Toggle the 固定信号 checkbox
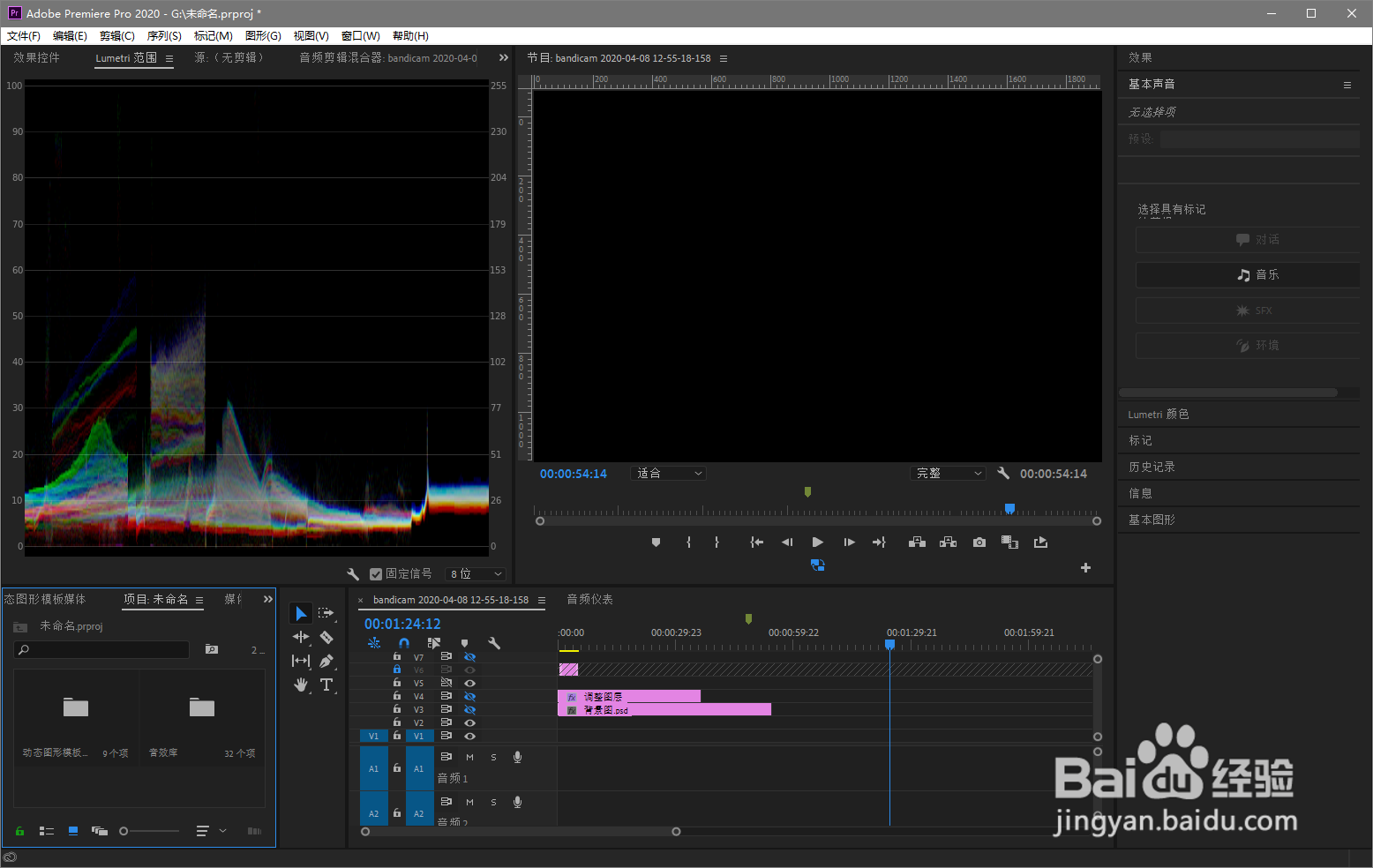Image resolution: width=1373 pixels, height=868 pixels. coord(376,574)
